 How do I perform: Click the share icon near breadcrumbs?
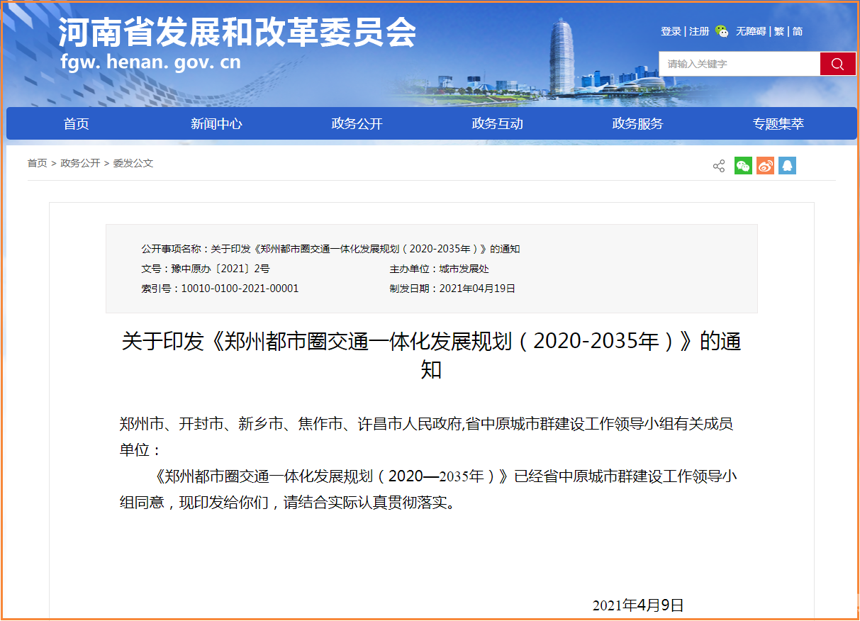718,166
